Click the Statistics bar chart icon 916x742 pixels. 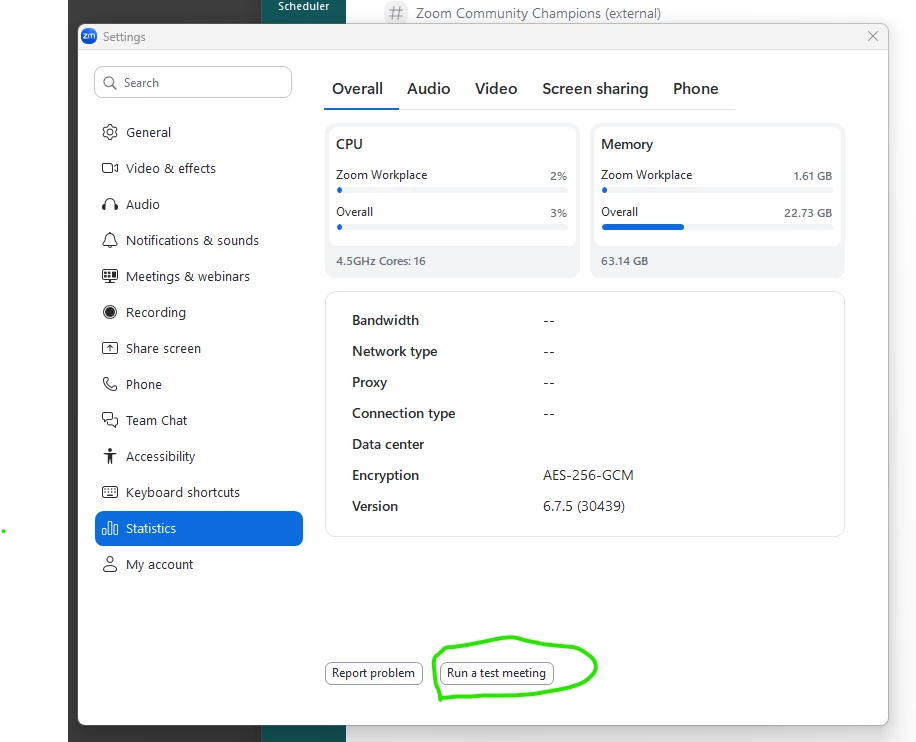pyautogui.click(x=110, y=528)
